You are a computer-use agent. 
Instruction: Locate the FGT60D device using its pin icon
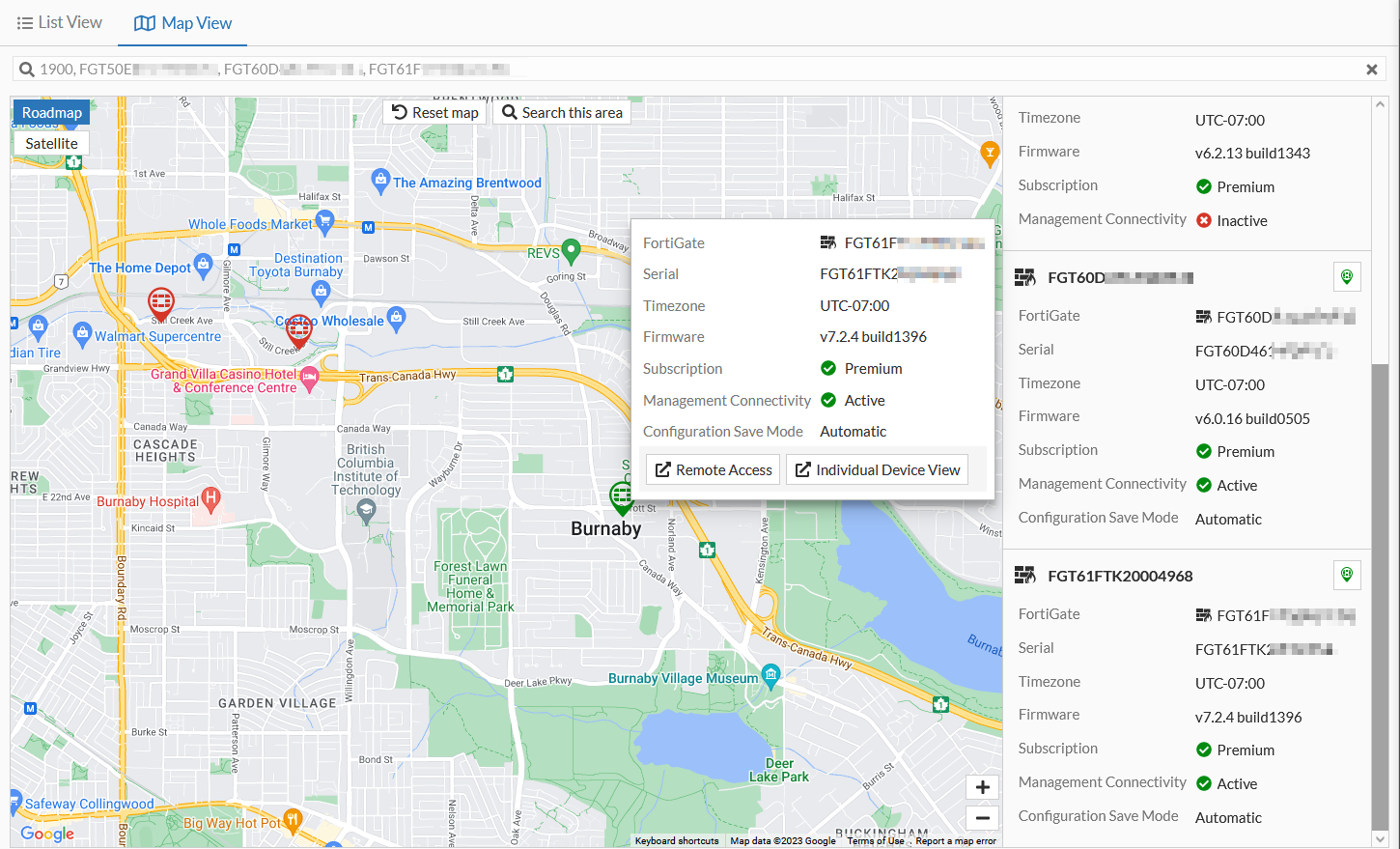click(x=1347, y=277)
